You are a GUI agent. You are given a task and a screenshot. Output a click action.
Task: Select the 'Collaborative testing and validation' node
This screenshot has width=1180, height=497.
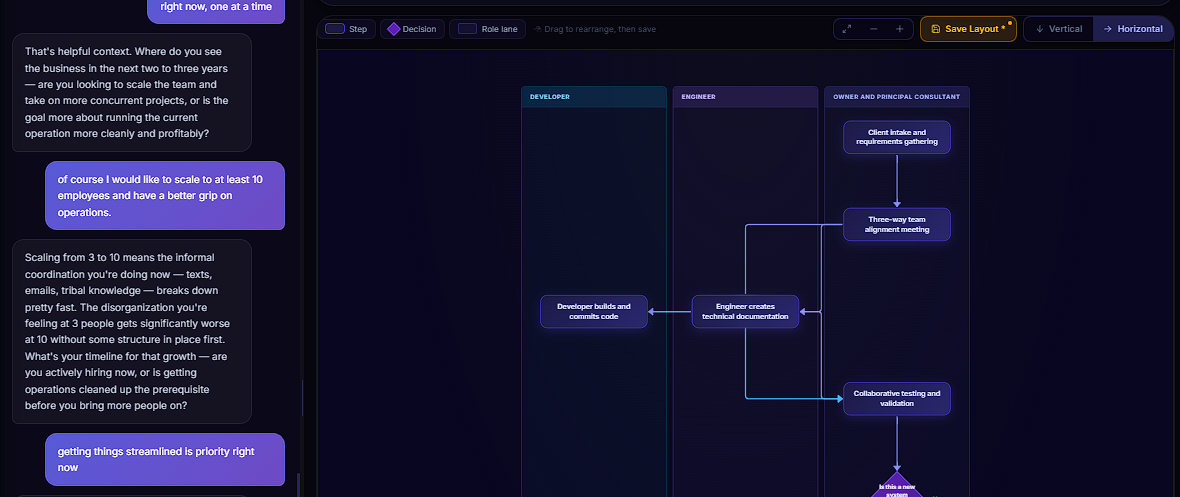click(x=896, y=398)
